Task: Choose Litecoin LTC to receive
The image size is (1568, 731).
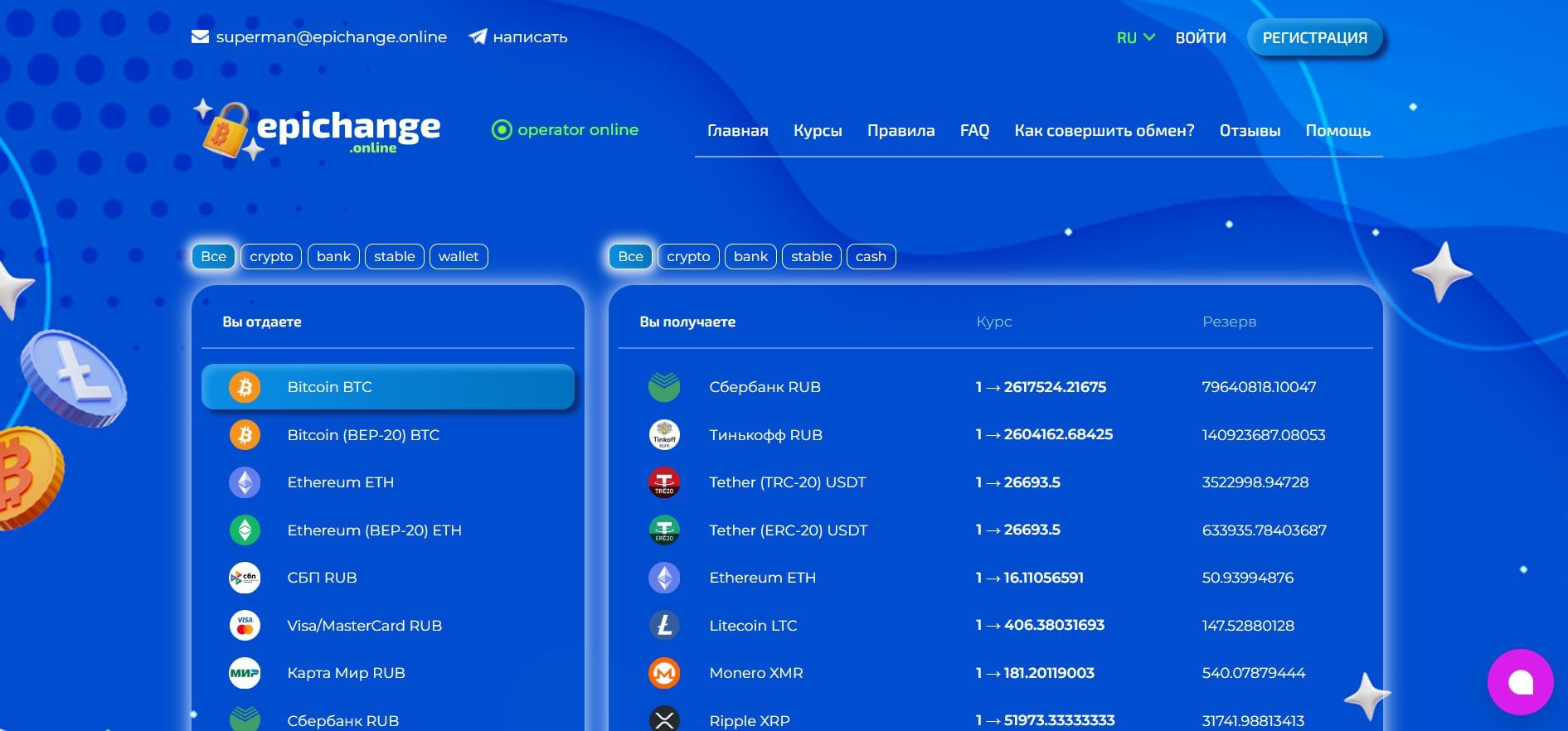Action: coord(995,626)
